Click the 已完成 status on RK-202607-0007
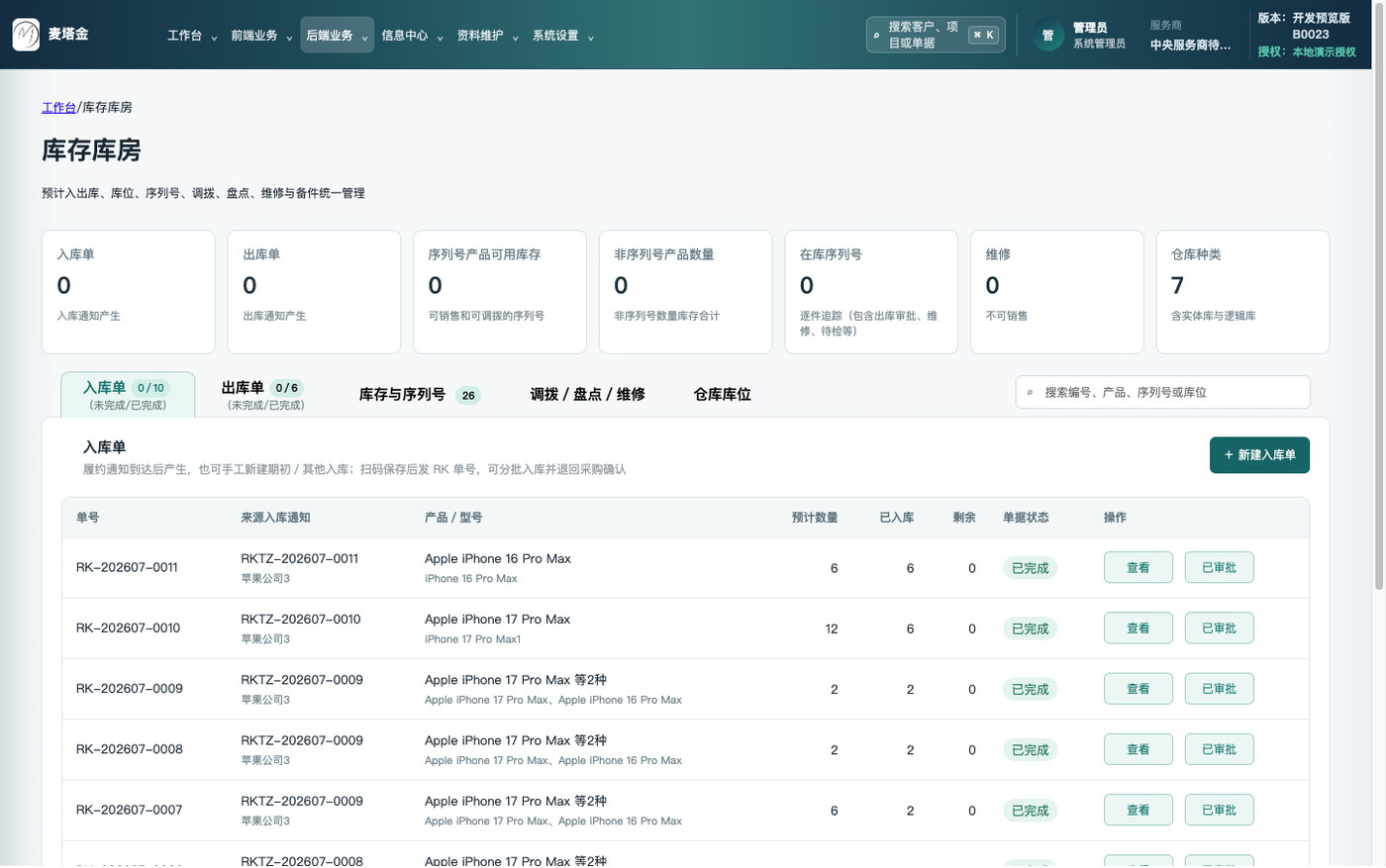 tap(1030, 811)
